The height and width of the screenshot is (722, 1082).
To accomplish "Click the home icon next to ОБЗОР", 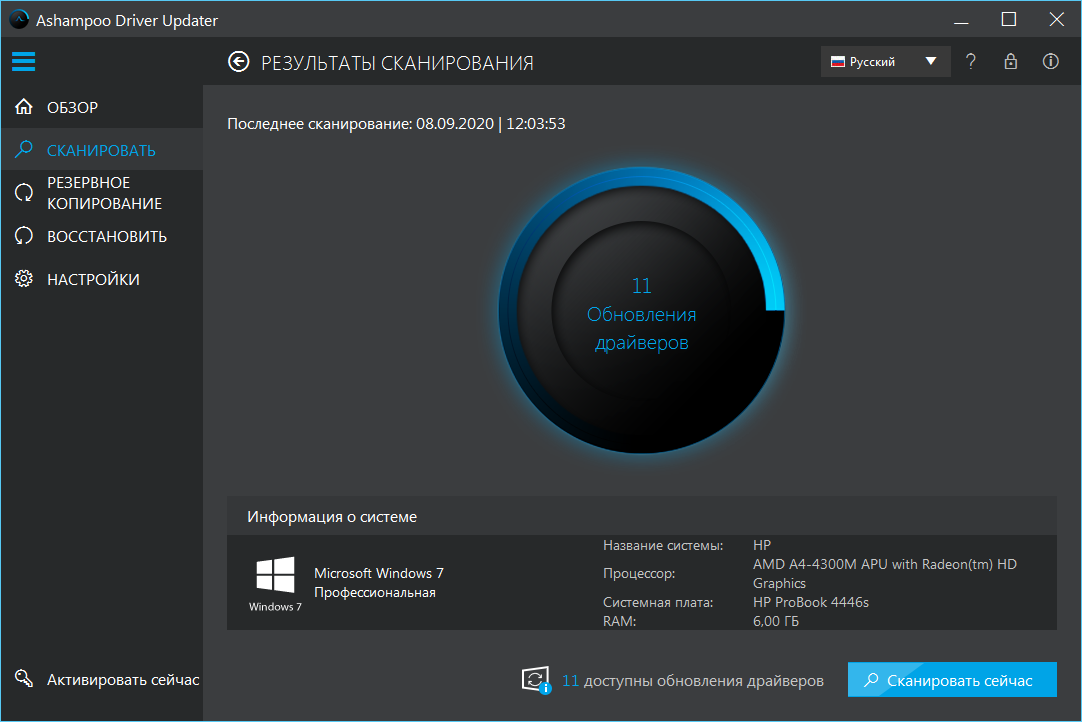I will (24, 107).
